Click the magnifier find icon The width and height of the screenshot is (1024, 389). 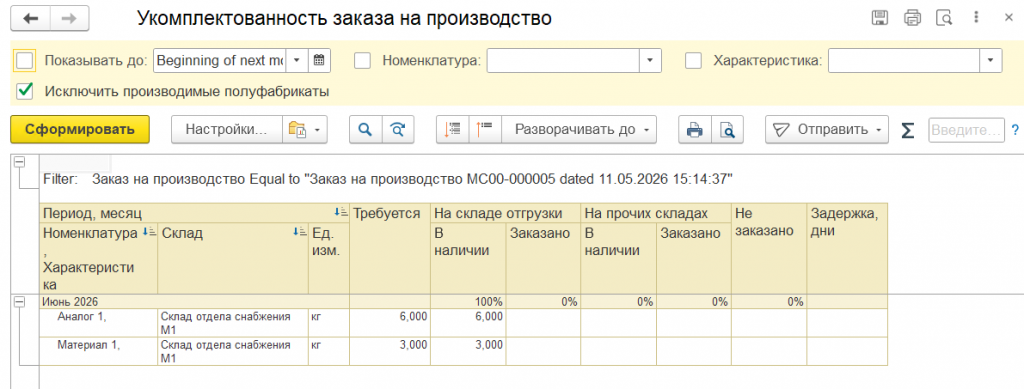coord(365,129)
